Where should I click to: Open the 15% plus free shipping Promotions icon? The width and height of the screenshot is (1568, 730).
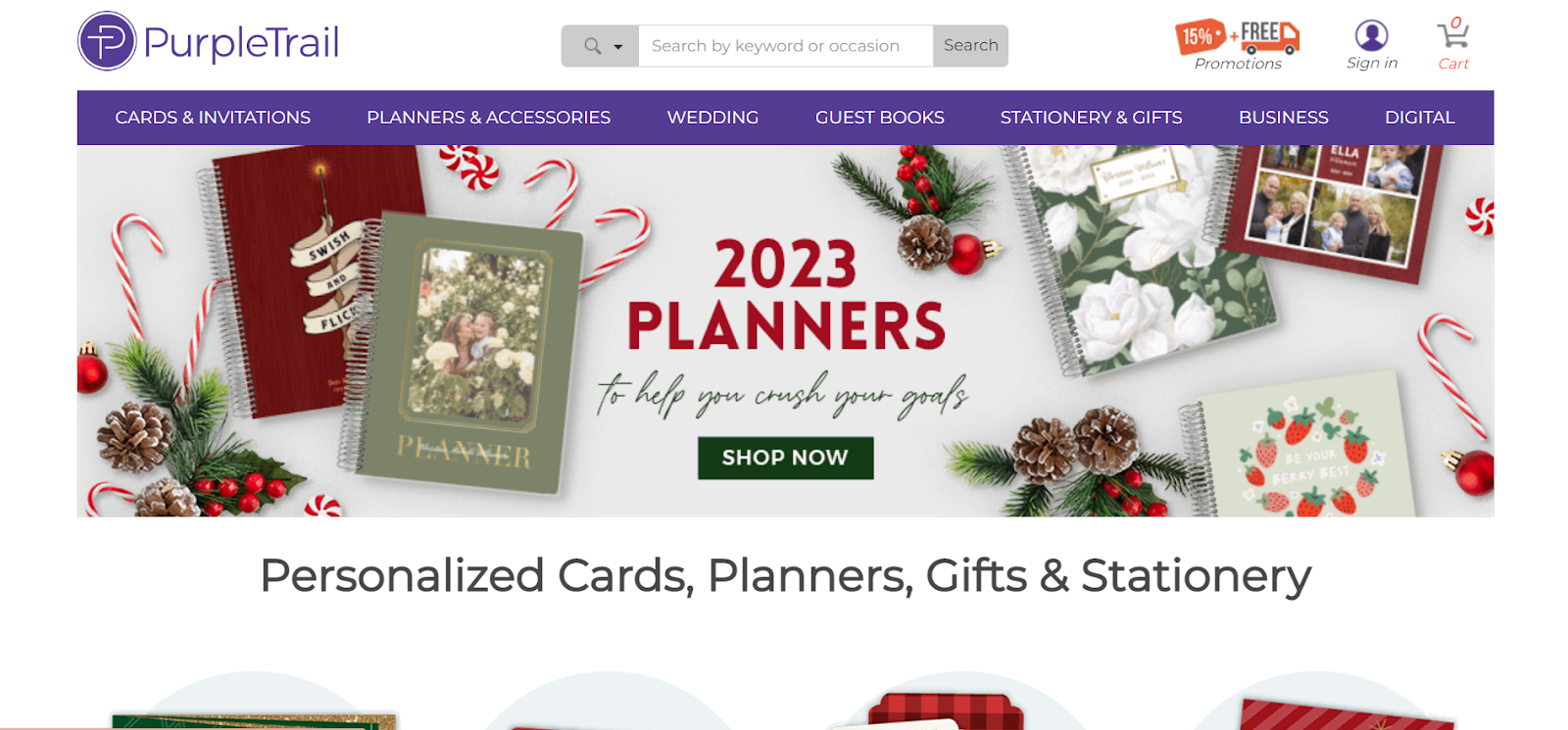pos(1238,37)
